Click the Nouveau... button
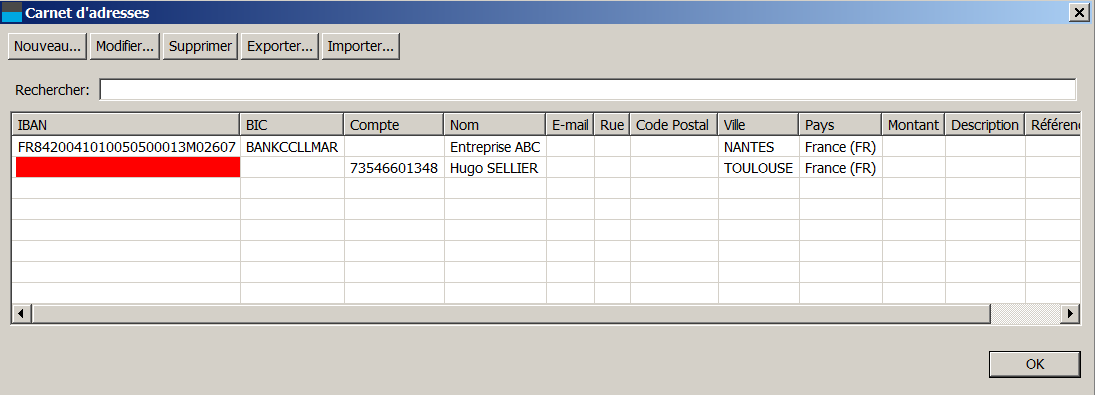Viewport: 1095px width, 395px height. pyautogui.click(x=48, y=47)
